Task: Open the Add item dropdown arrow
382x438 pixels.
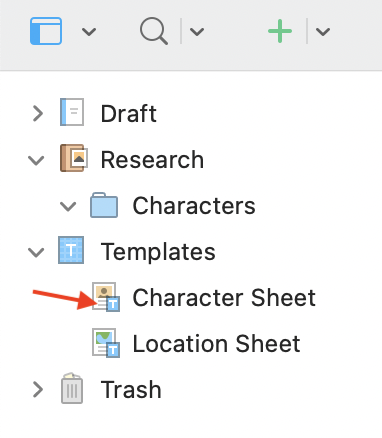Action: click(323, 32)
